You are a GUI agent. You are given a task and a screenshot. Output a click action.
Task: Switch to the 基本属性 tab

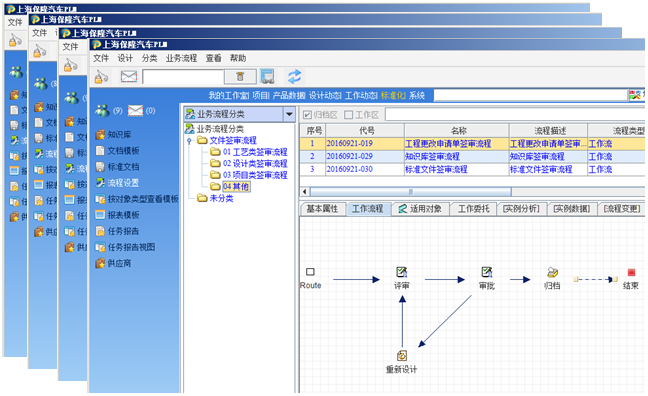[x=322, y=209]
